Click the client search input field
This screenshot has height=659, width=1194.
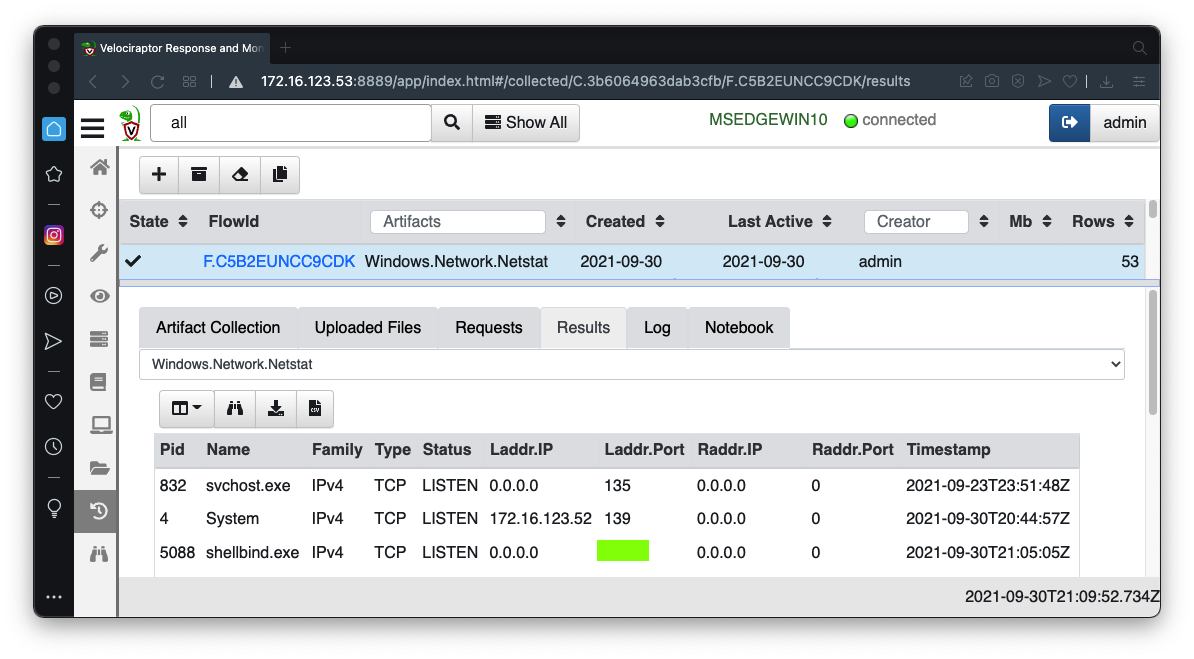tap(291, 123)
